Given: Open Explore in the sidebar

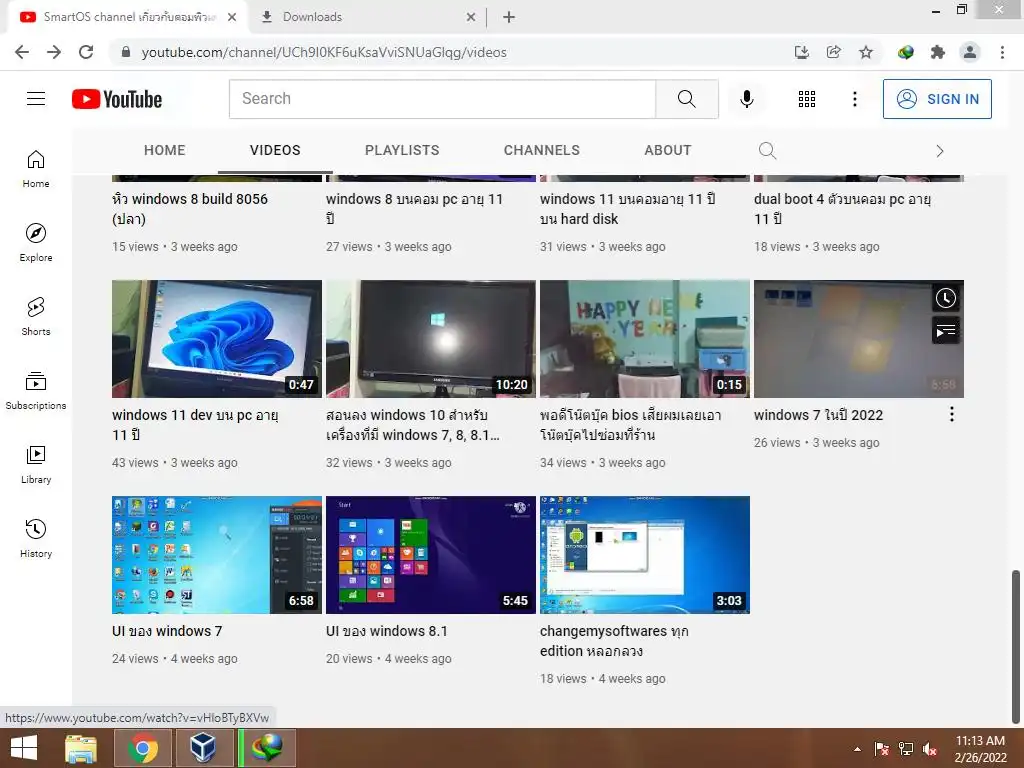Looking at the screenshot, I should pyautogui.click(x=36, y=242).
